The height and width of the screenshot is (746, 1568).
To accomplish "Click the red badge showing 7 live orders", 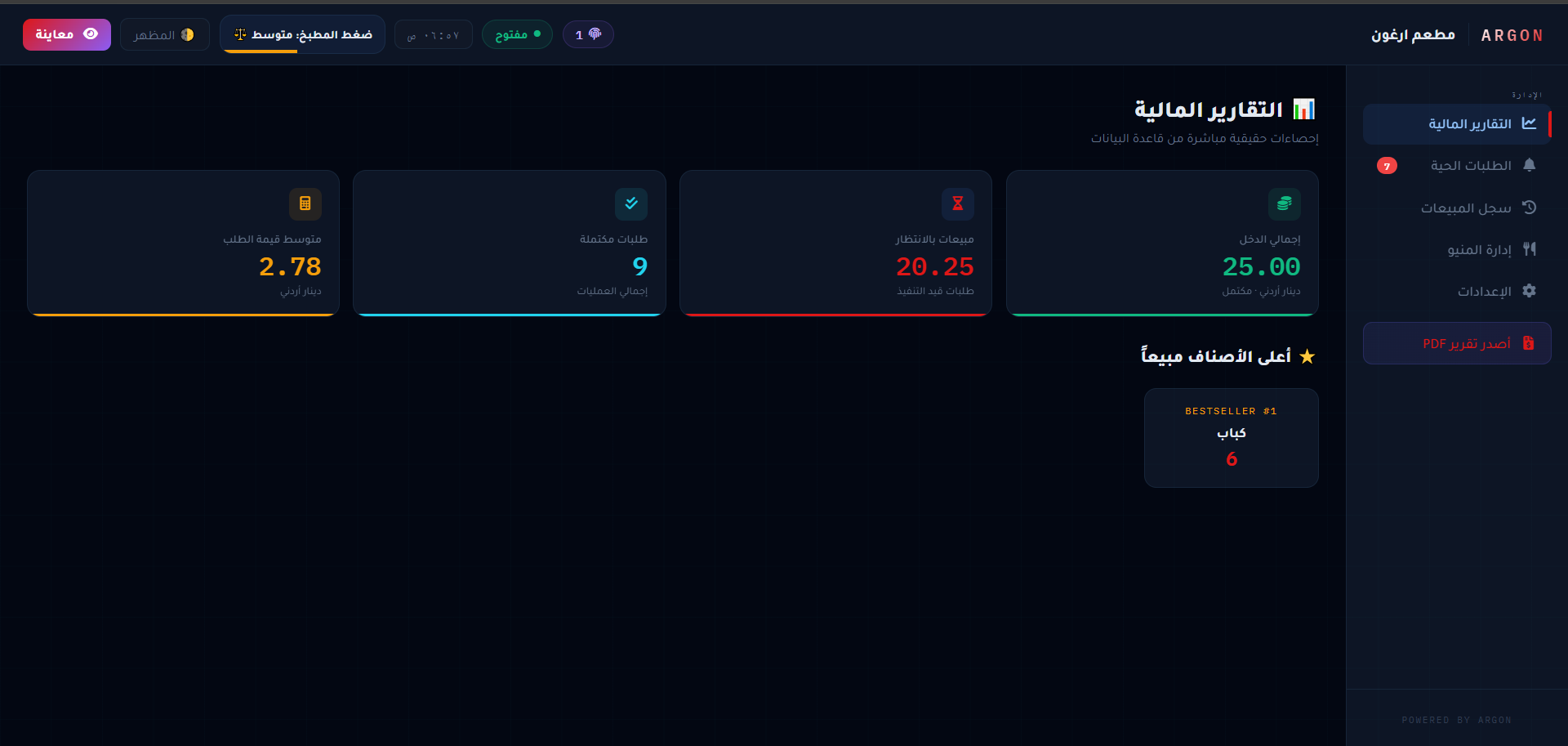I will point(1387,166).
